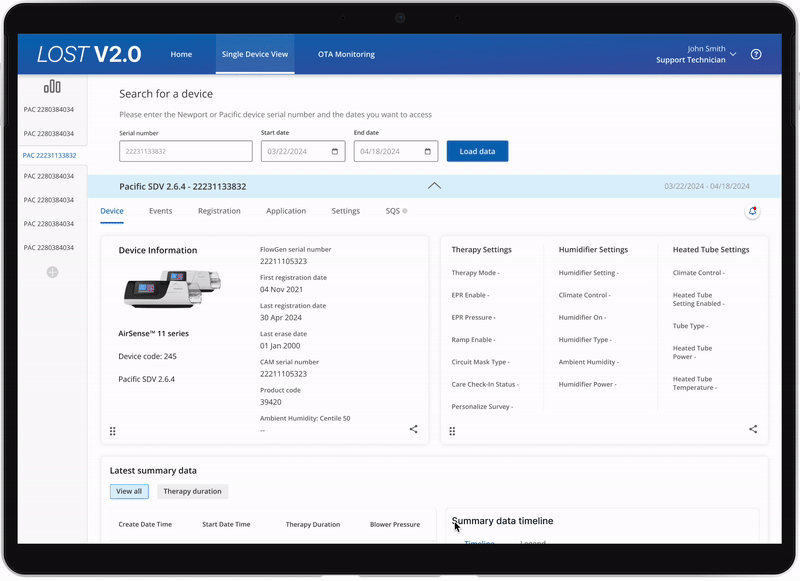Click the Product code value 39420

(270, 402)
